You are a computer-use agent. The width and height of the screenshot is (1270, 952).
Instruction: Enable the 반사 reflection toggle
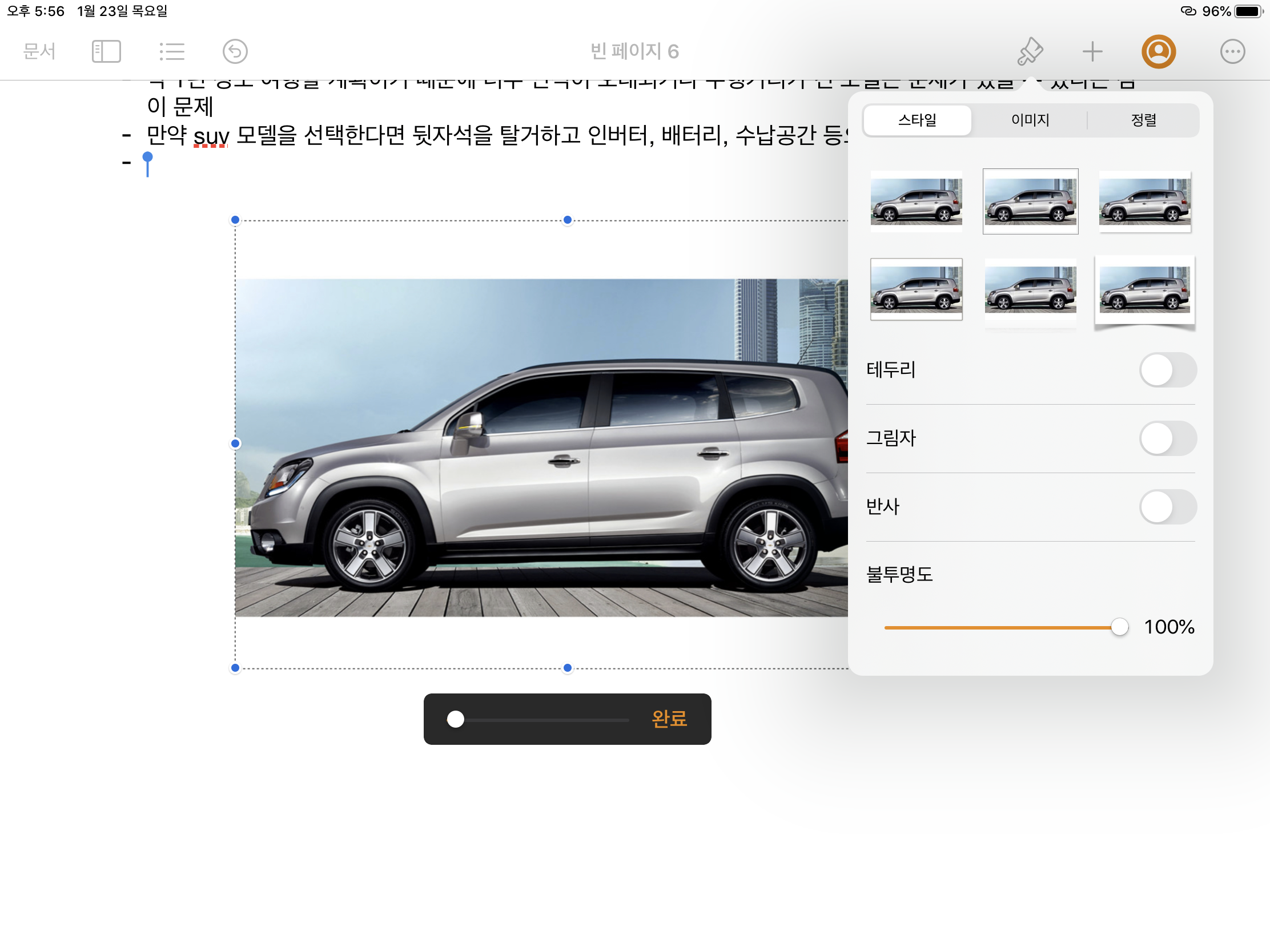pos(1167,507)
